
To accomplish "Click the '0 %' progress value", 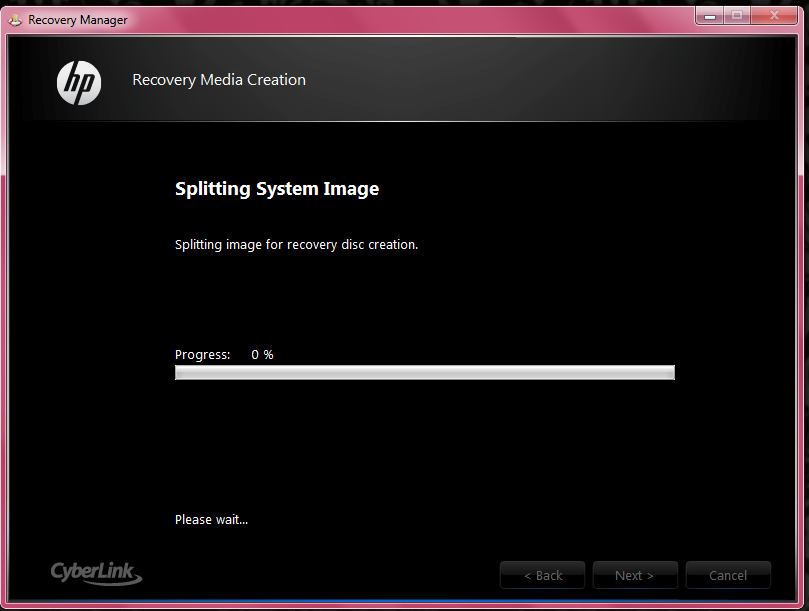I will (262, 355).
